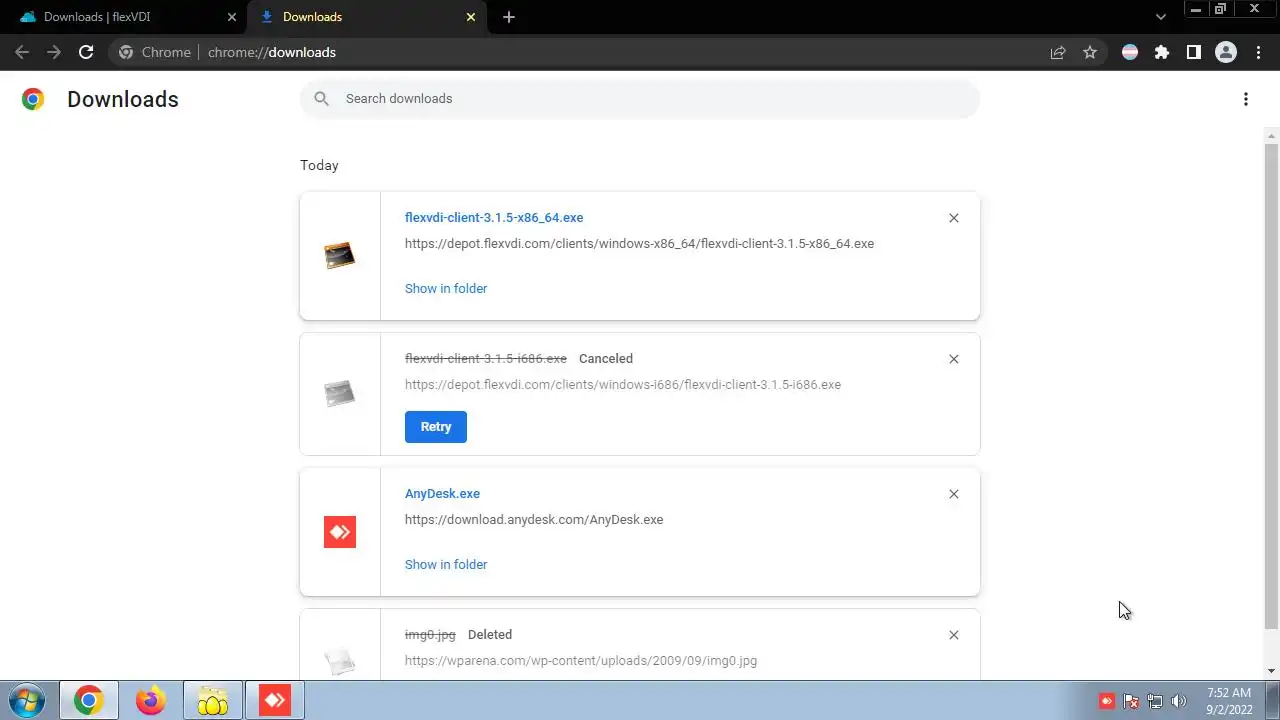
Task: Click the page vertical scrollbar thumb
Action: point(1272,386)
